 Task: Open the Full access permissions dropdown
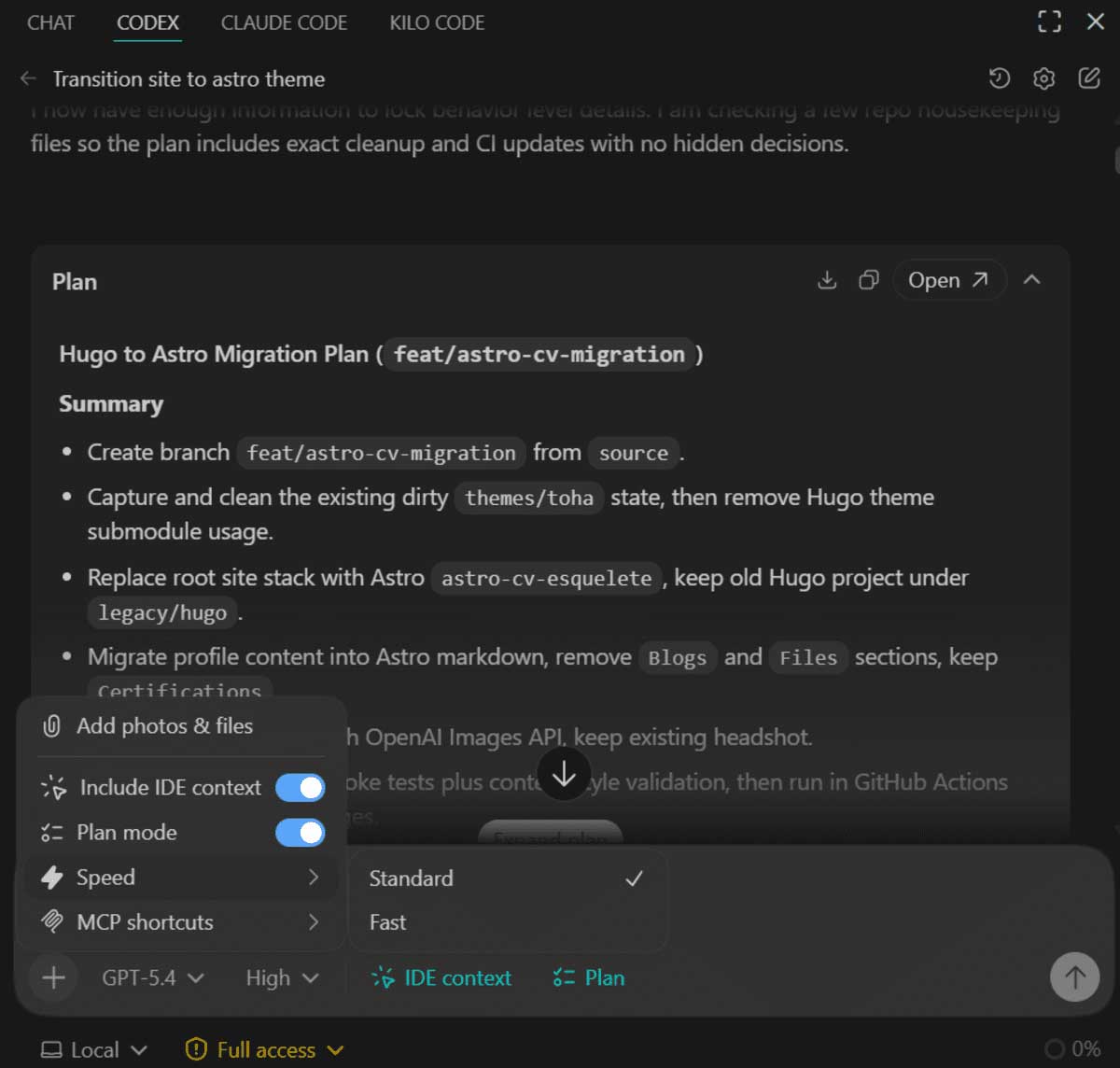(265, 1049)
